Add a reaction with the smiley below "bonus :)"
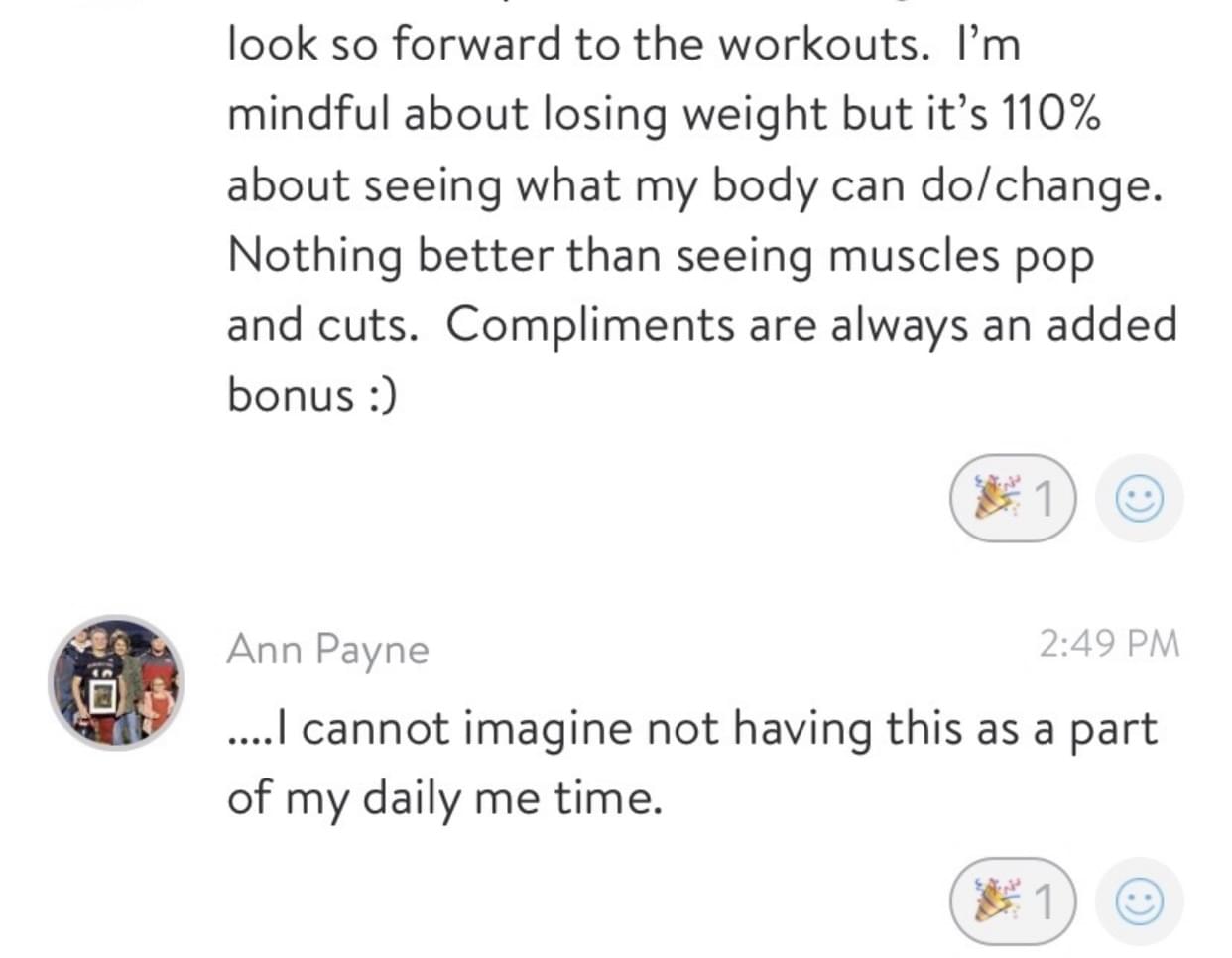 click(x=1140, y=499)
